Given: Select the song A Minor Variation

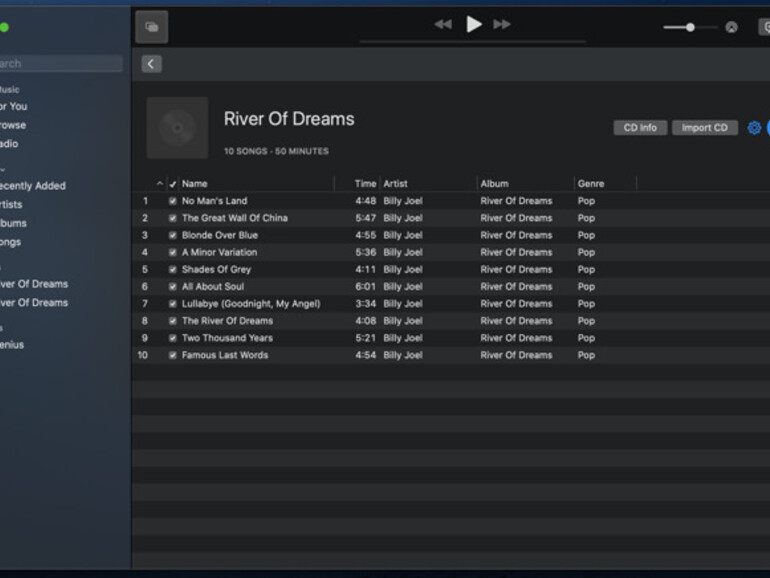Looking at the screenshot, I should click(220, 252).
